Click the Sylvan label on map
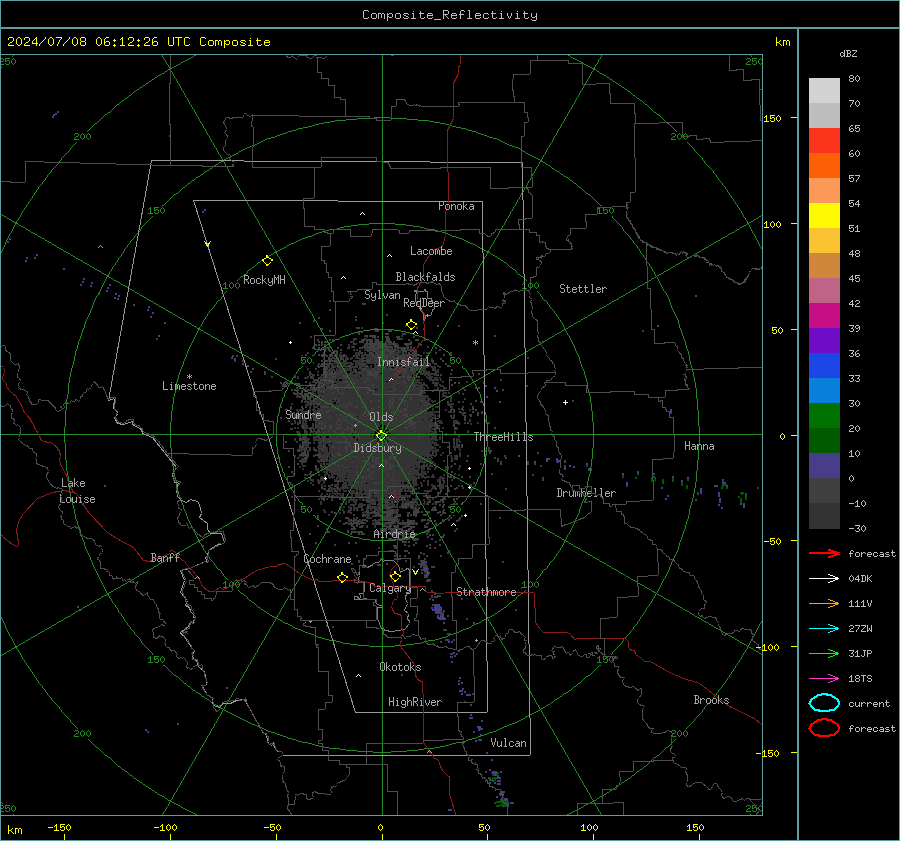 point(382,295)
